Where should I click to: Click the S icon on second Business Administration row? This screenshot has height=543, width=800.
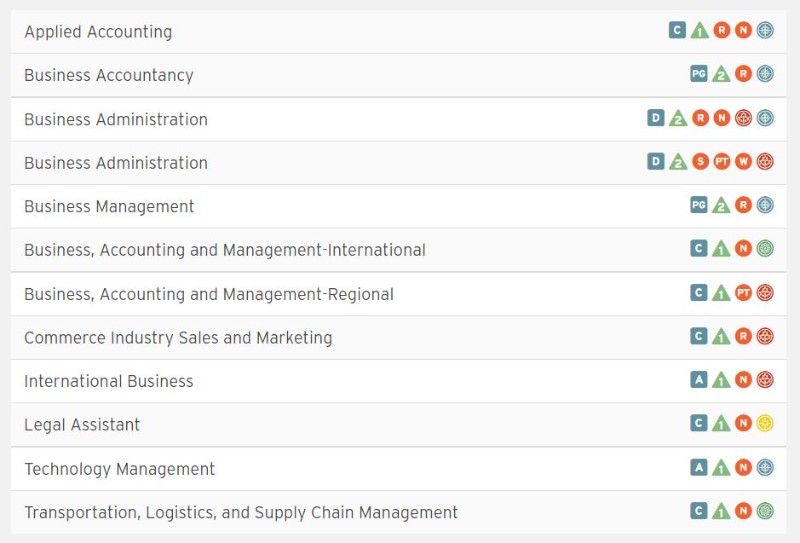tap(700, 162)
